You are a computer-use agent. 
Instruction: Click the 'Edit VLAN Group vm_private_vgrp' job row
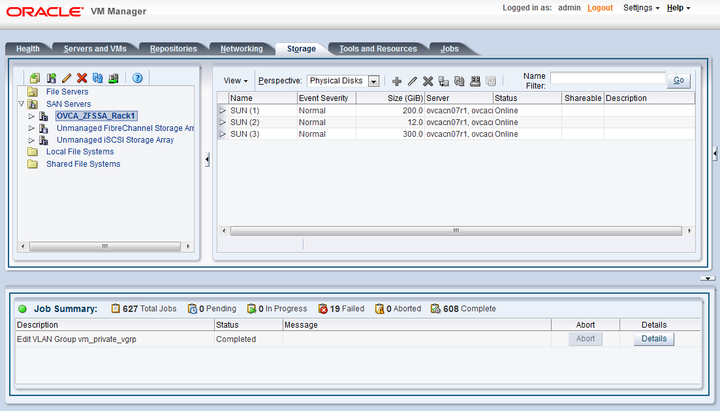[x=358, y=339]
